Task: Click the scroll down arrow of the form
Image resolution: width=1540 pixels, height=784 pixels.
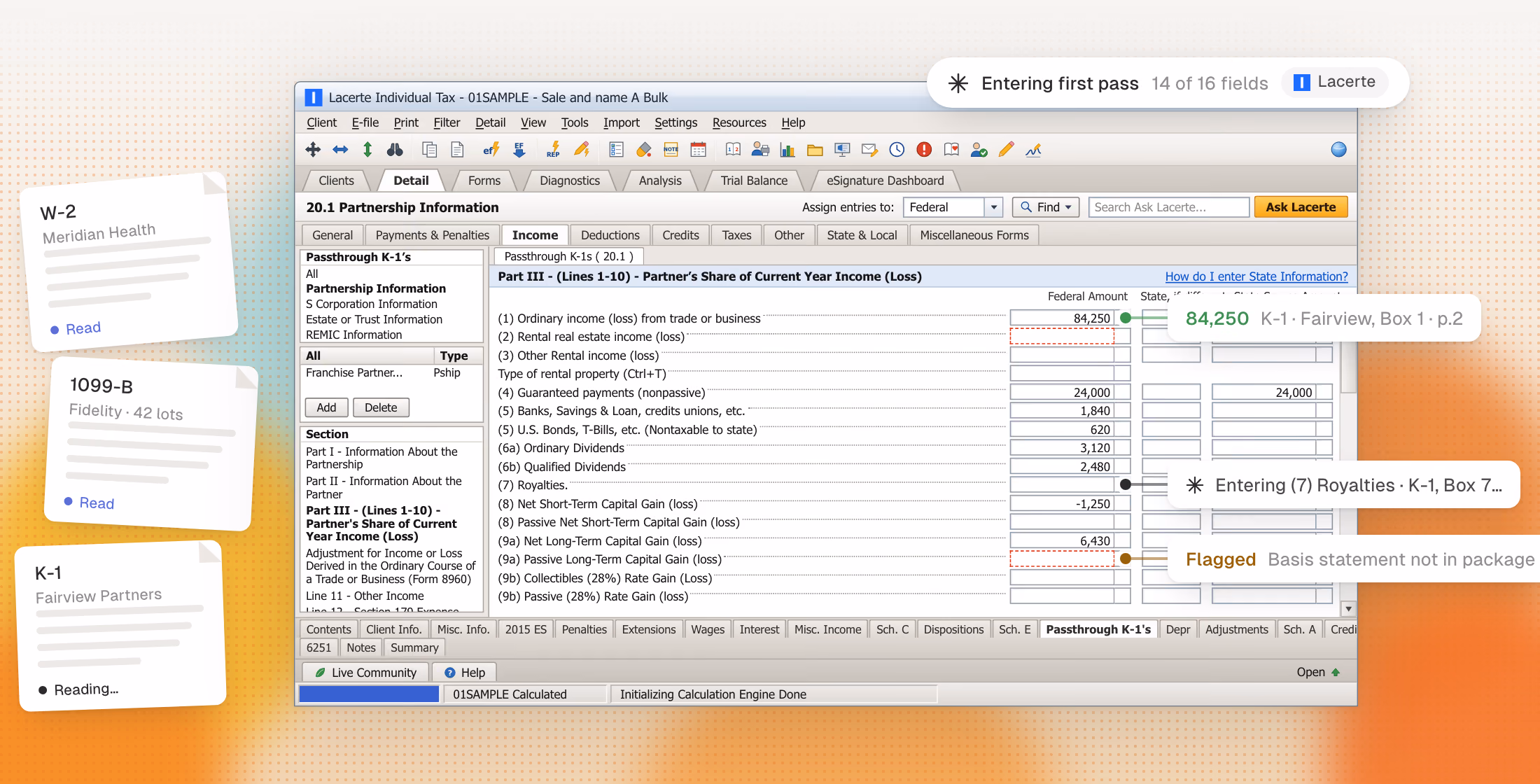Action: (x=1348, y=608)
